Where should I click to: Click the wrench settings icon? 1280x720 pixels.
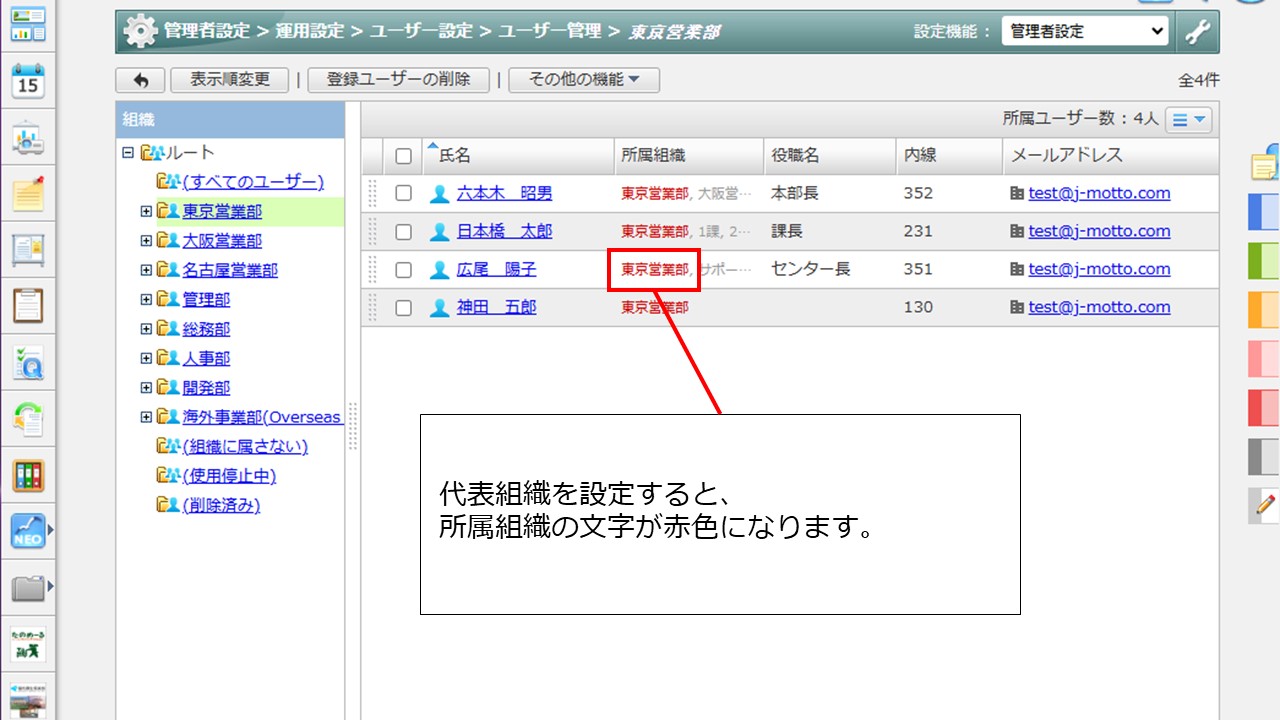[1197, 32]
